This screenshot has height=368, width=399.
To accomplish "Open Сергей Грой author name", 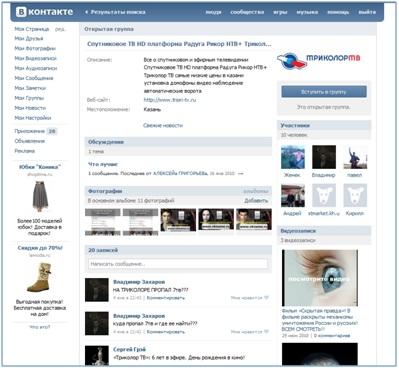I will [x=129, y=350].
